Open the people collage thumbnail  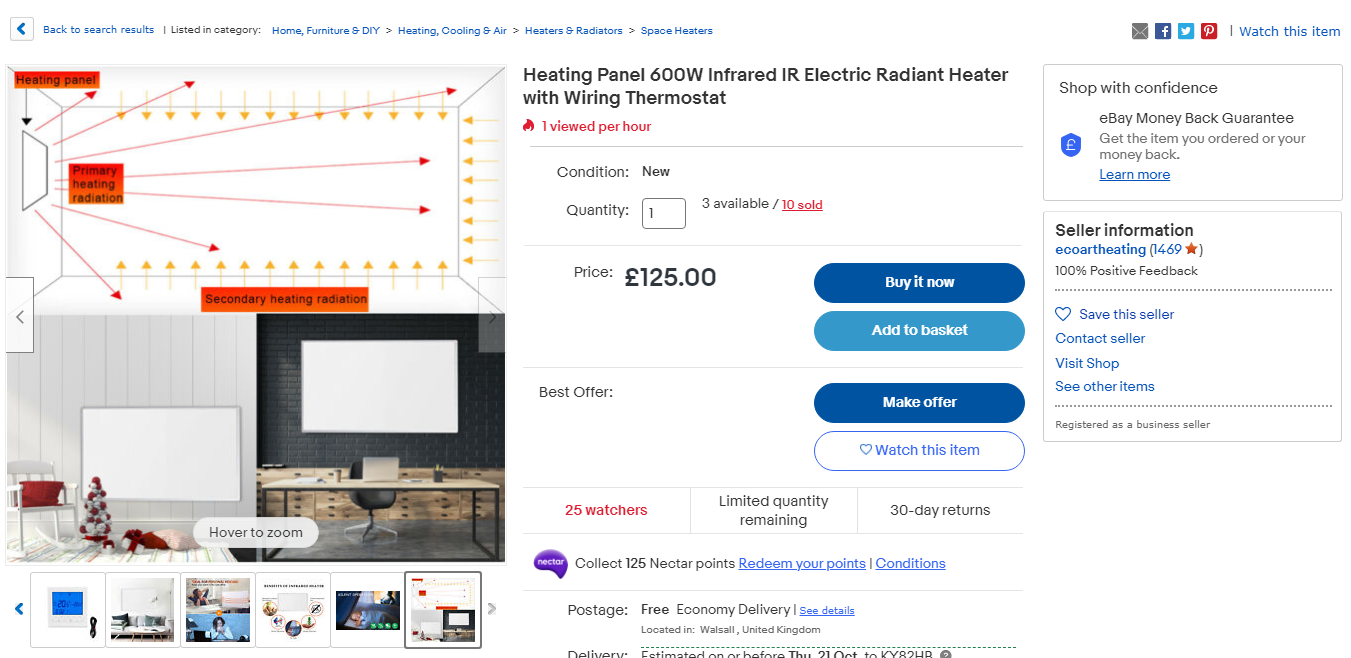tap(217, 609)
